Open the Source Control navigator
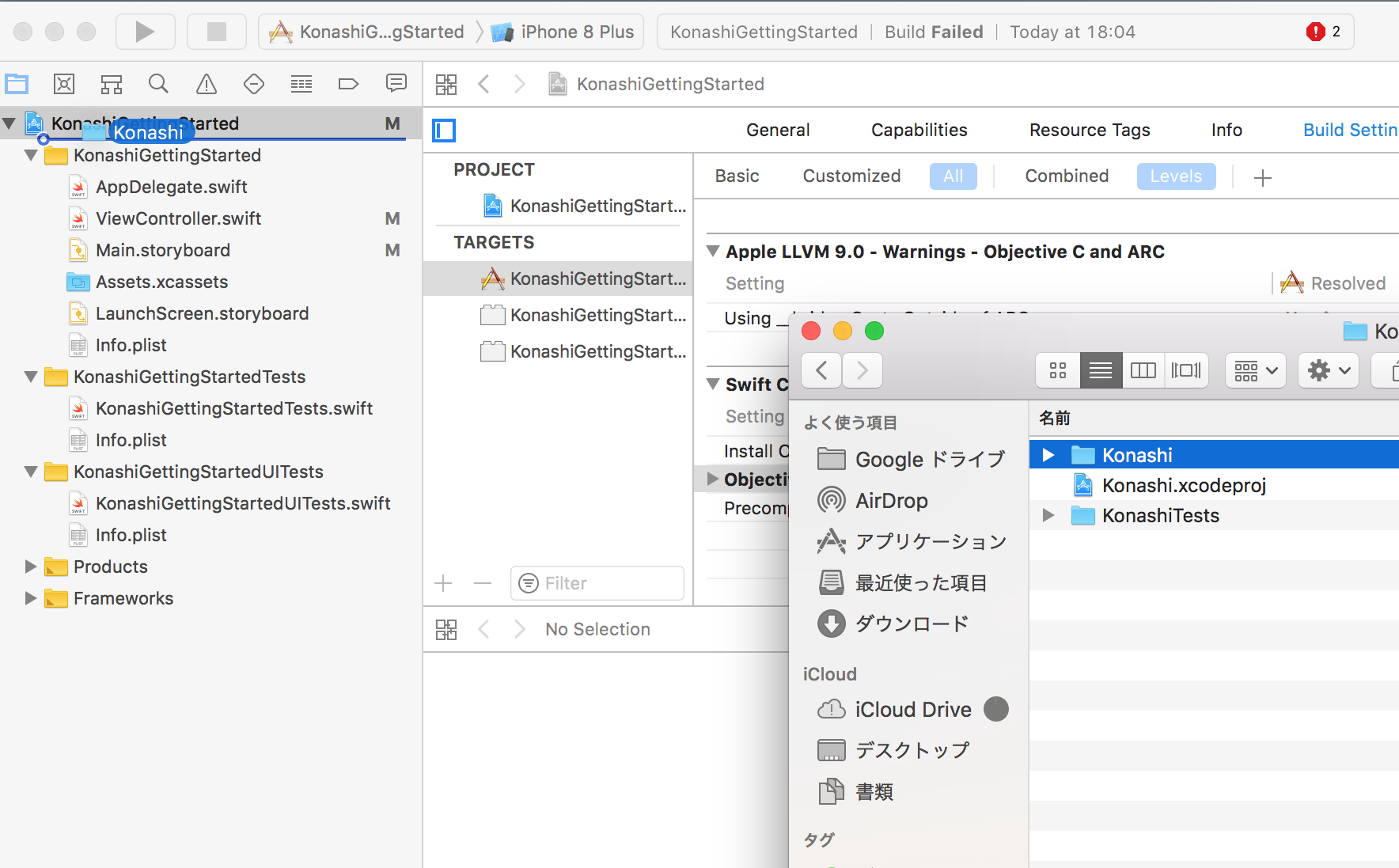The width and height of the screenshot is (1399, 868). [64, 84]
